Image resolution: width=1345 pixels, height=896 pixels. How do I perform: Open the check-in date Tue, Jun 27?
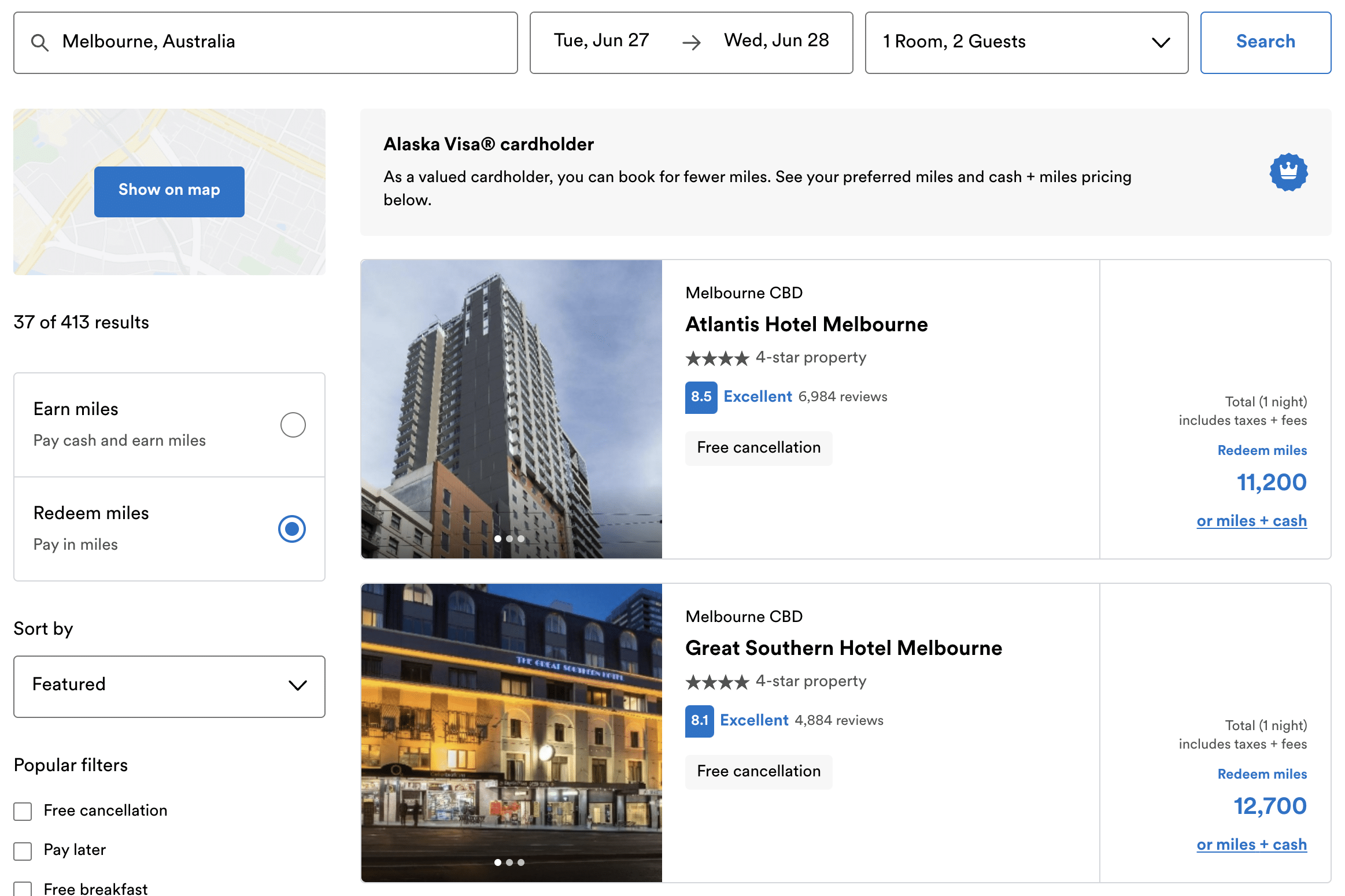(x=601, y=40)
